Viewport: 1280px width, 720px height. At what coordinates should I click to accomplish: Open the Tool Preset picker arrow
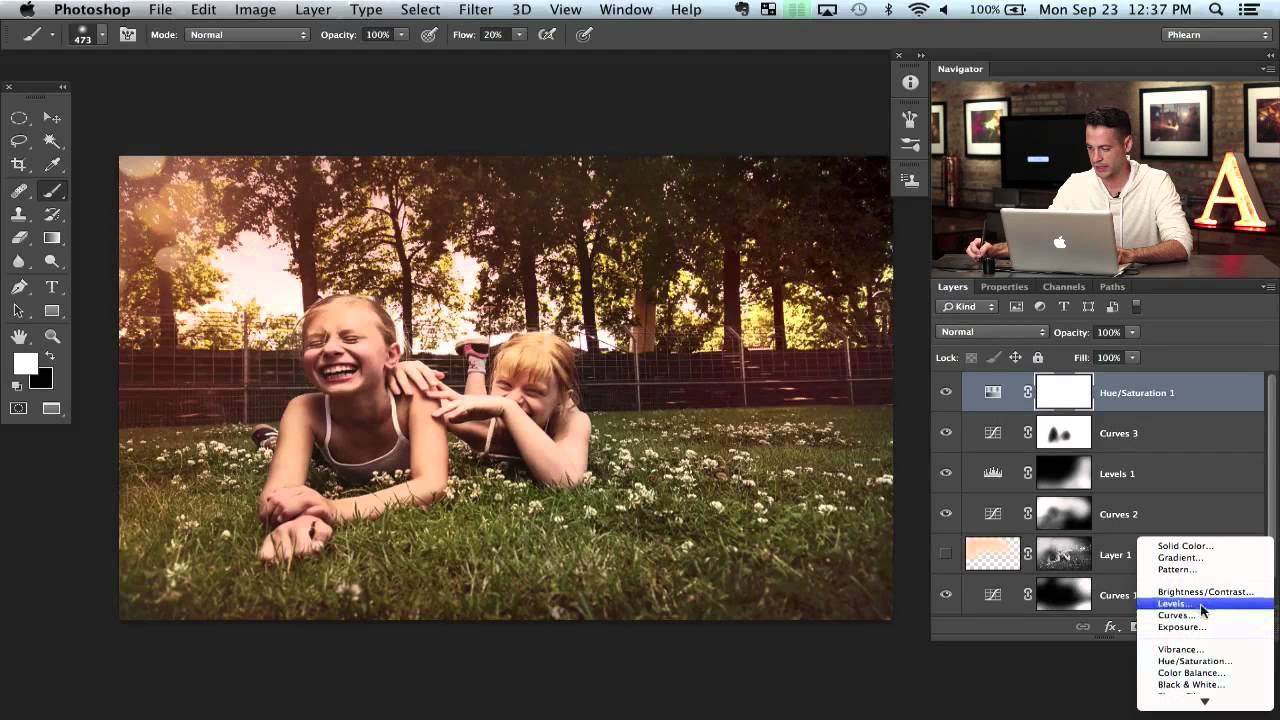click(52, 34)
